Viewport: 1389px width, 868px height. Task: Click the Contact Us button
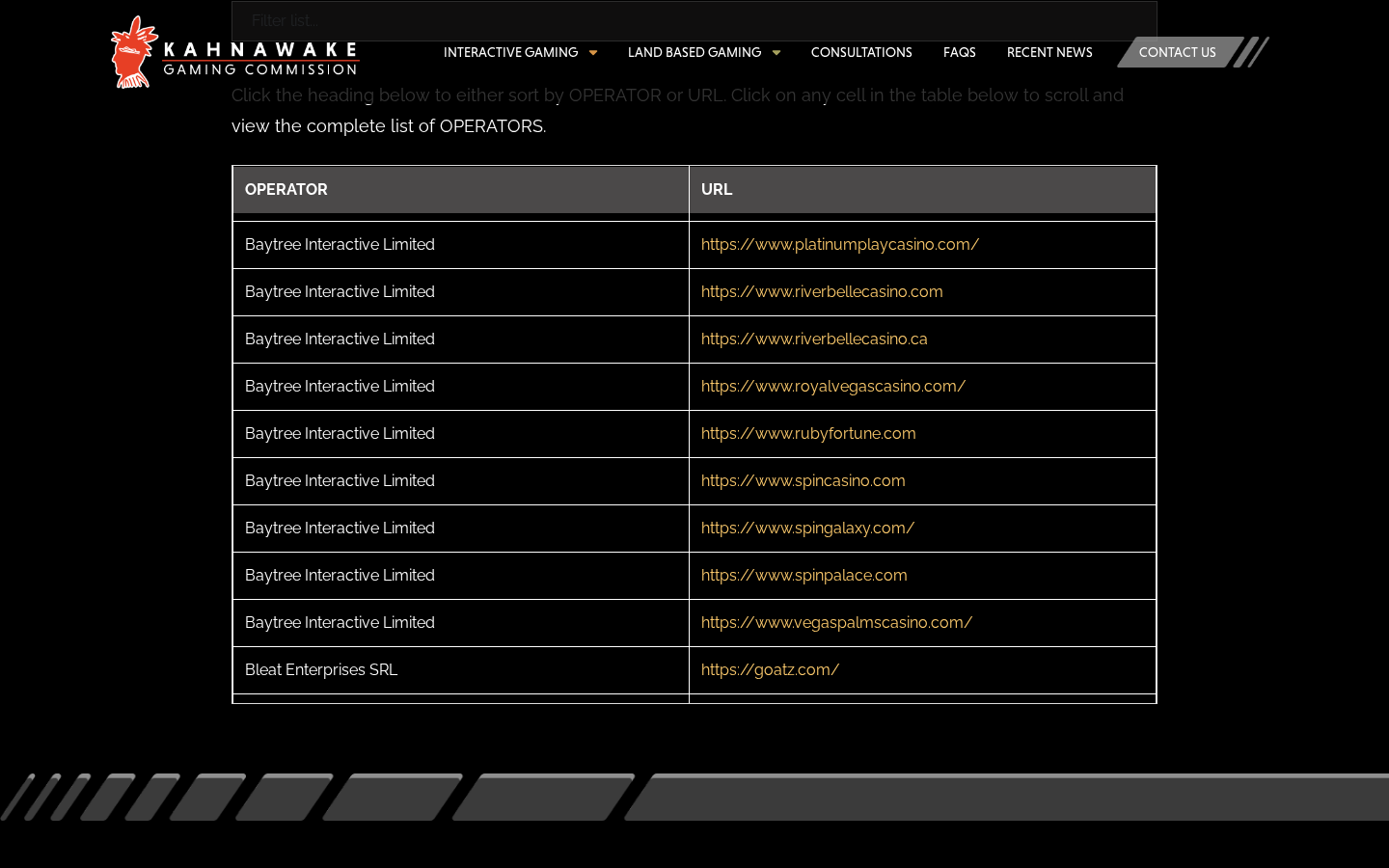point(1178,52)
